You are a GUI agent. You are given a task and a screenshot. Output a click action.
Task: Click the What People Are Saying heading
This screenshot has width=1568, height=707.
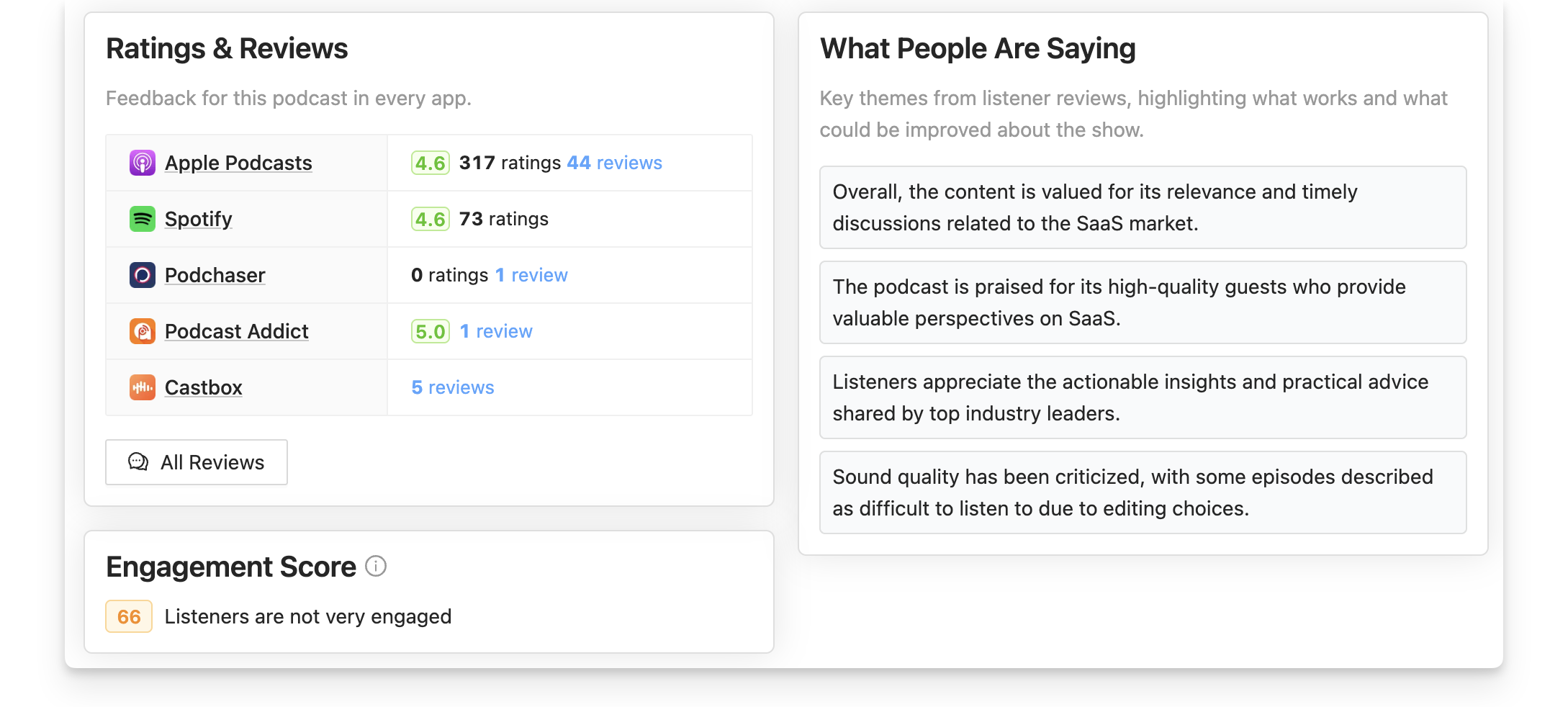[x=978, y=48]
